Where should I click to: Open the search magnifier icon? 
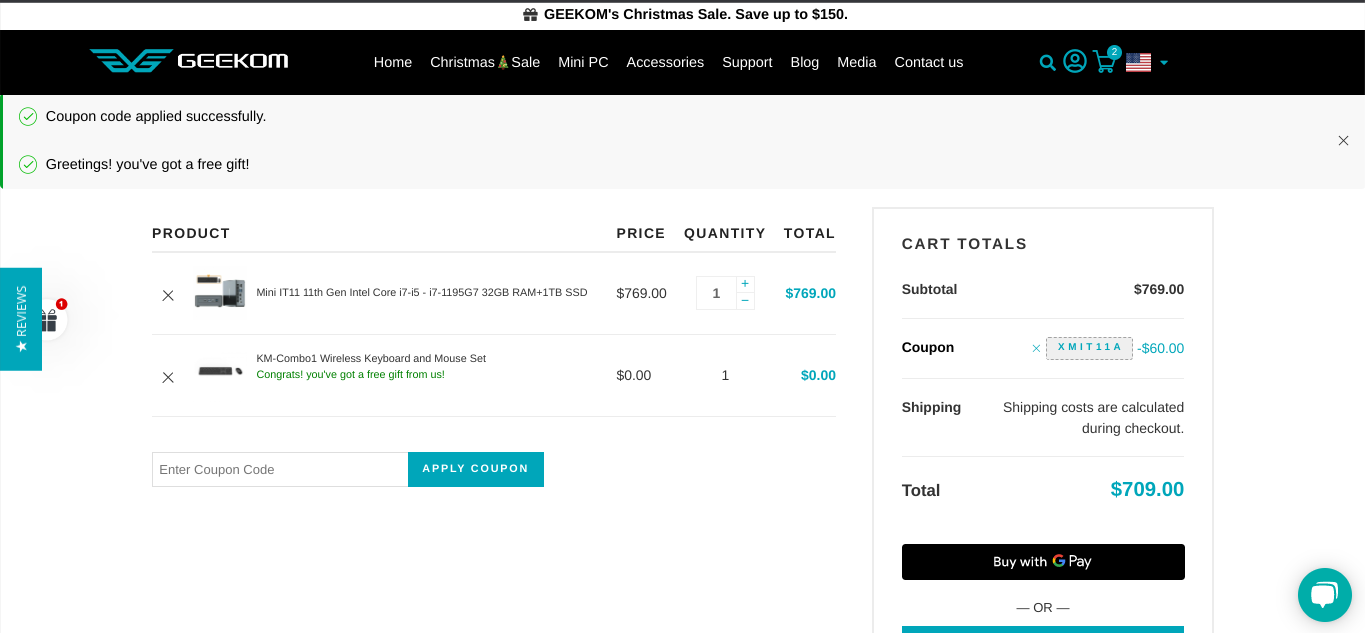1047,63
